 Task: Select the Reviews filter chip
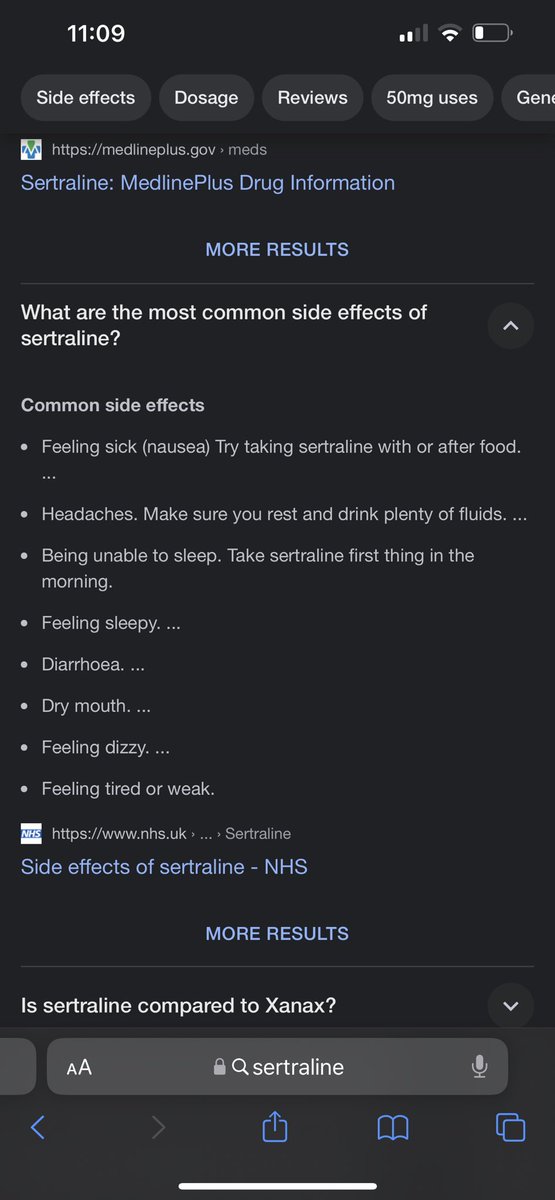click(x=313, y=98)
